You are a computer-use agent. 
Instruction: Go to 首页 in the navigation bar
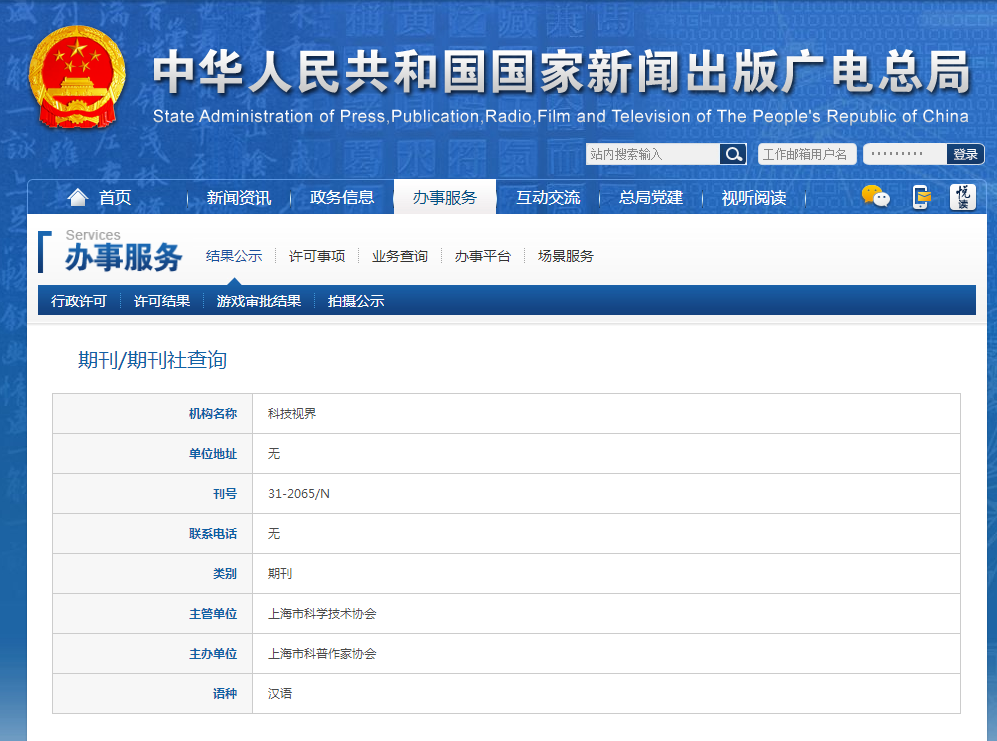pyautogui.click(x=115, y=198)
